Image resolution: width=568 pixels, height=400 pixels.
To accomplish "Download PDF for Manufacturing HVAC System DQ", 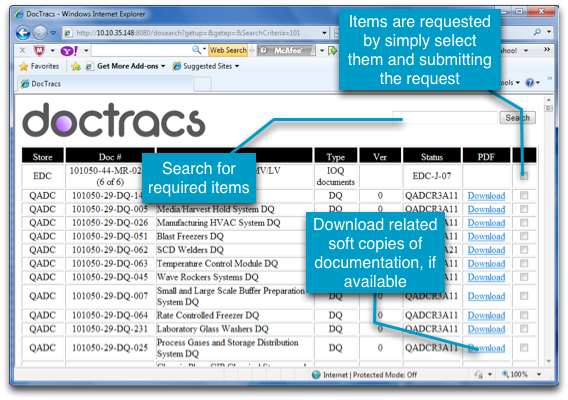I will 486,223.
